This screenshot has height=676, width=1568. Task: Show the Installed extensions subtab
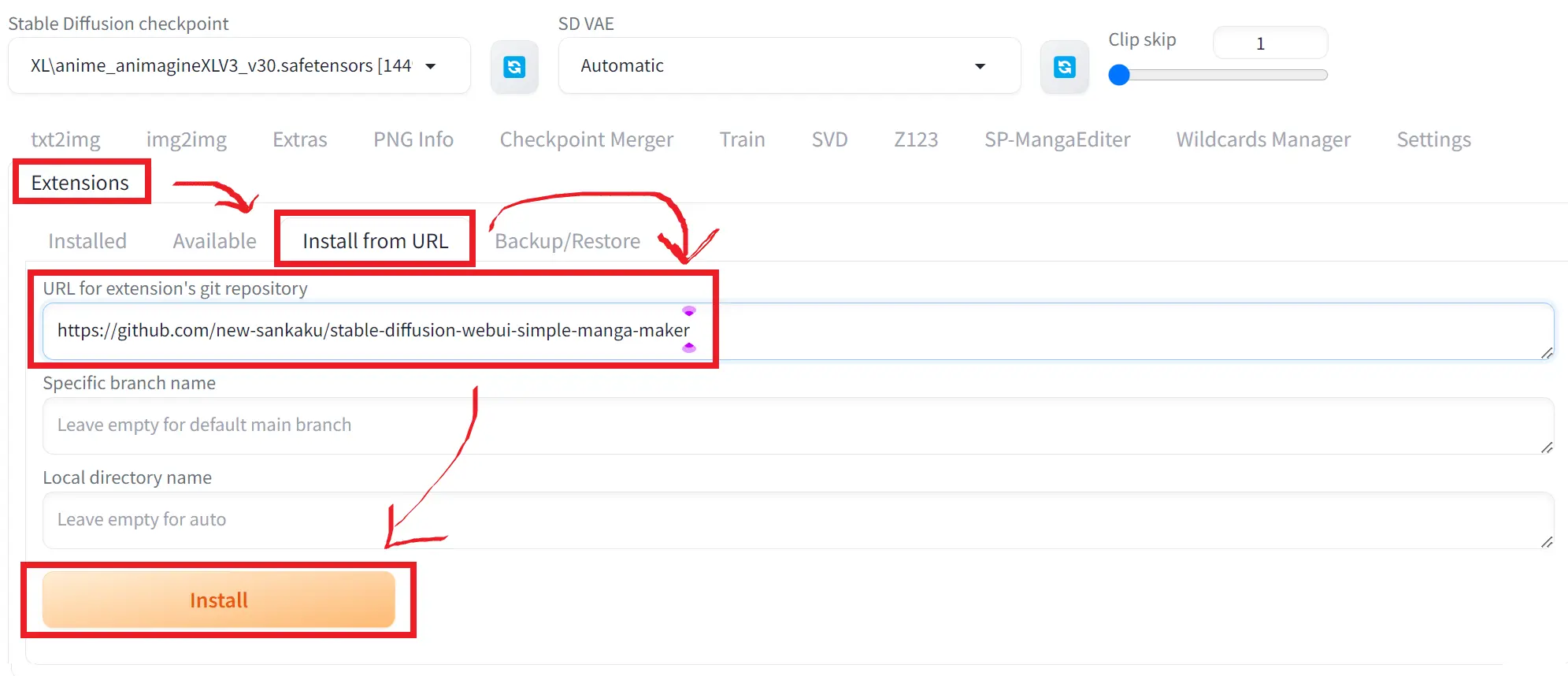coord(87,241)
